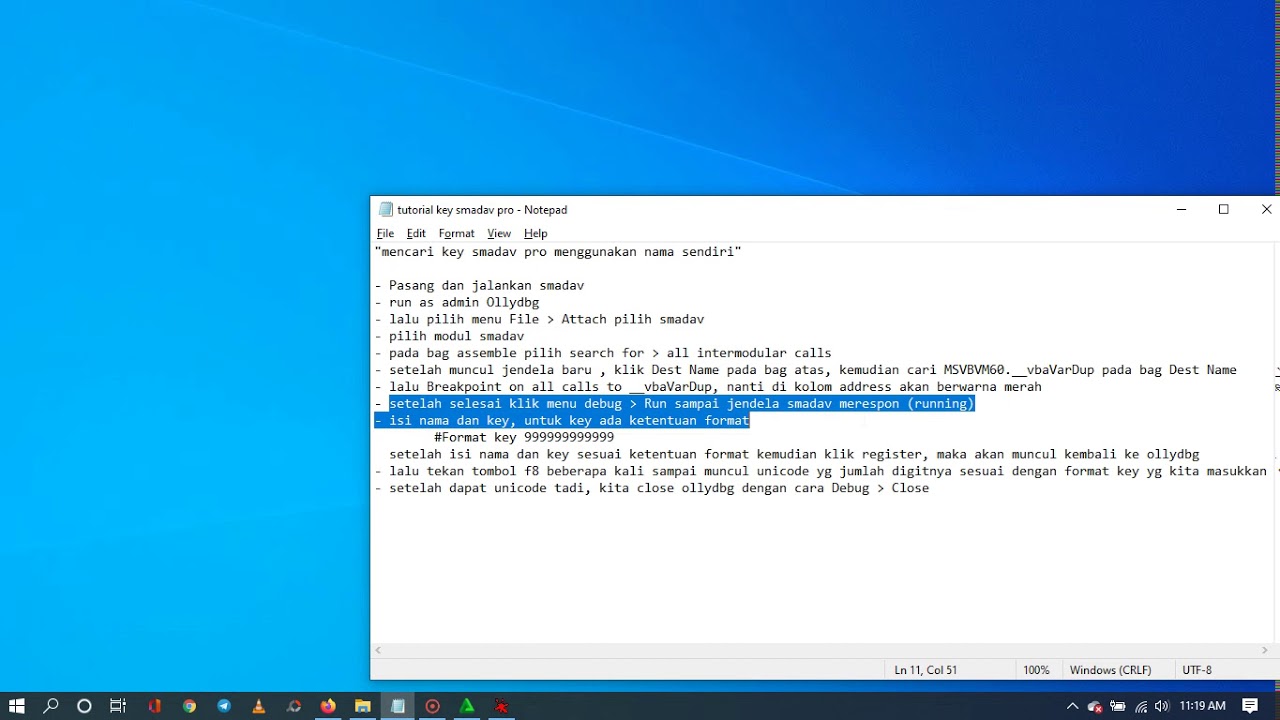Close the Notepad window

point(1266,210)
